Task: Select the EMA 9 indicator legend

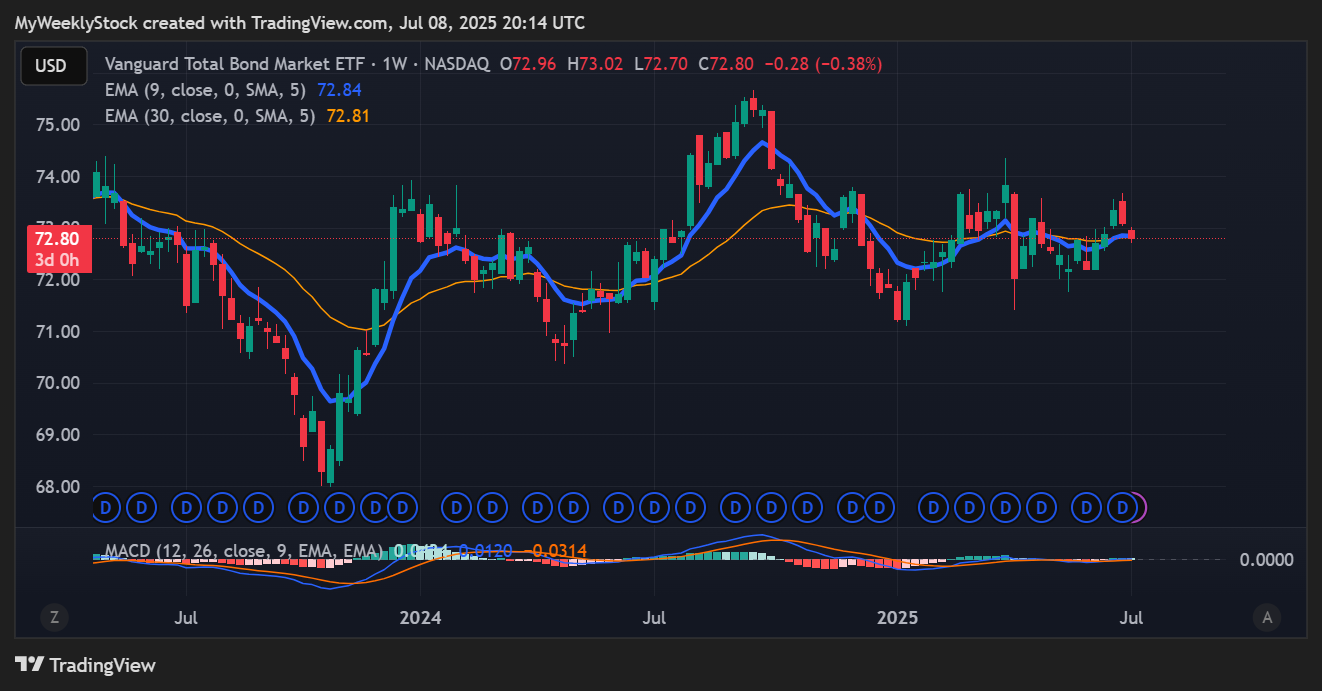Action: [x=207, y=90]
